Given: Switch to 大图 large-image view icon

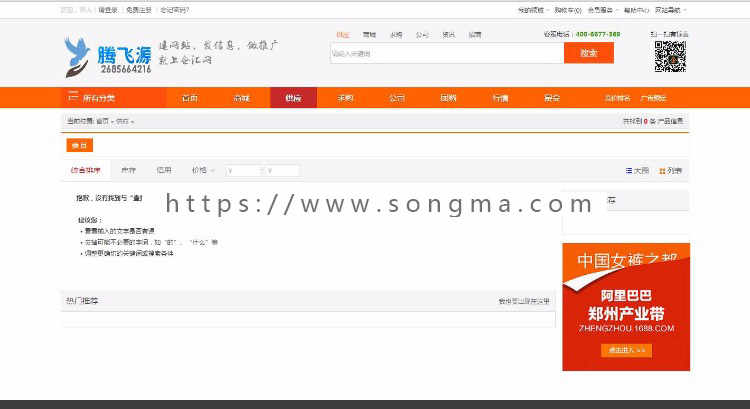Looking at the screenshot, I should (629, 170).
